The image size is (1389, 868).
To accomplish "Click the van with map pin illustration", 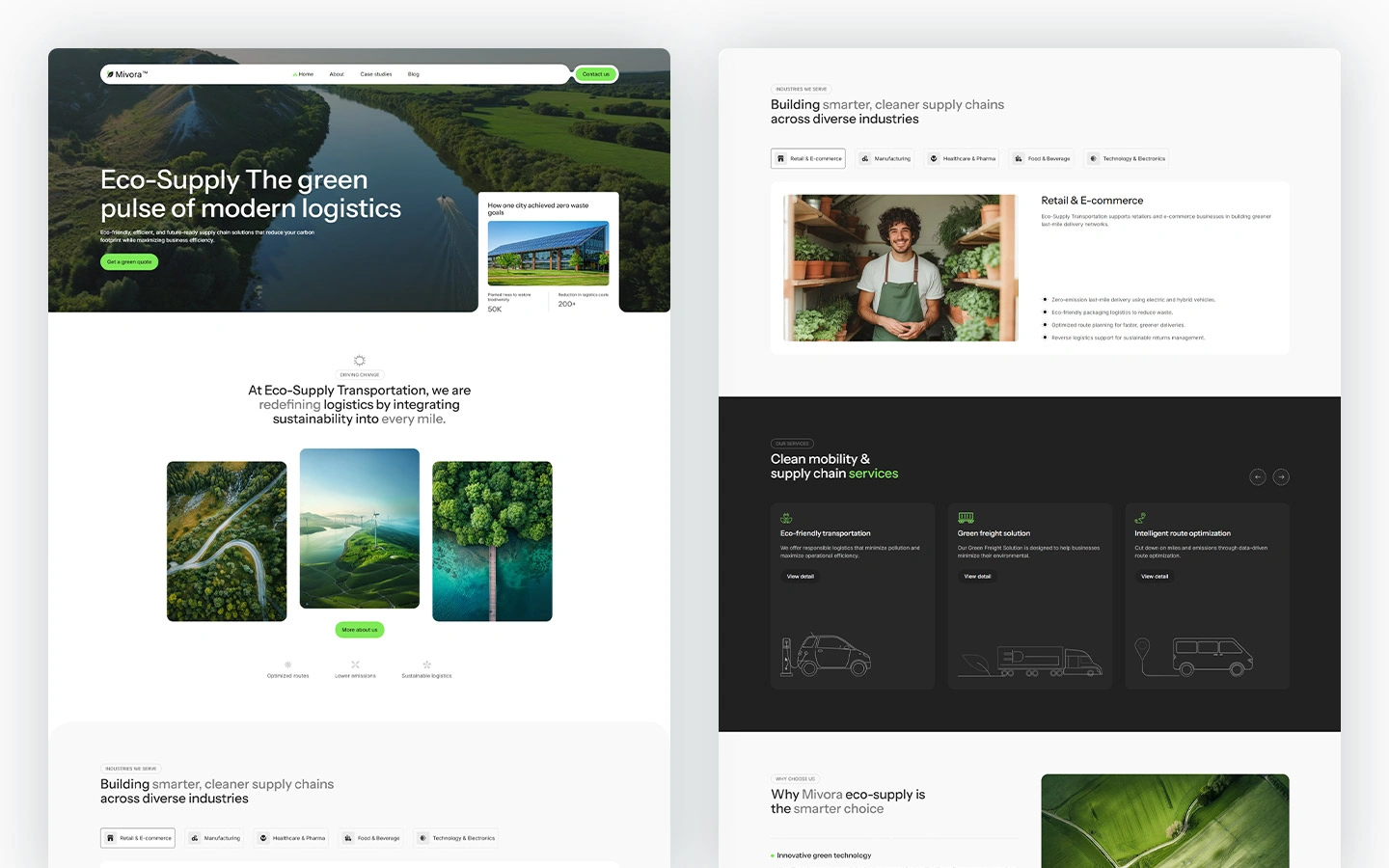I will tap(1194, 657).
